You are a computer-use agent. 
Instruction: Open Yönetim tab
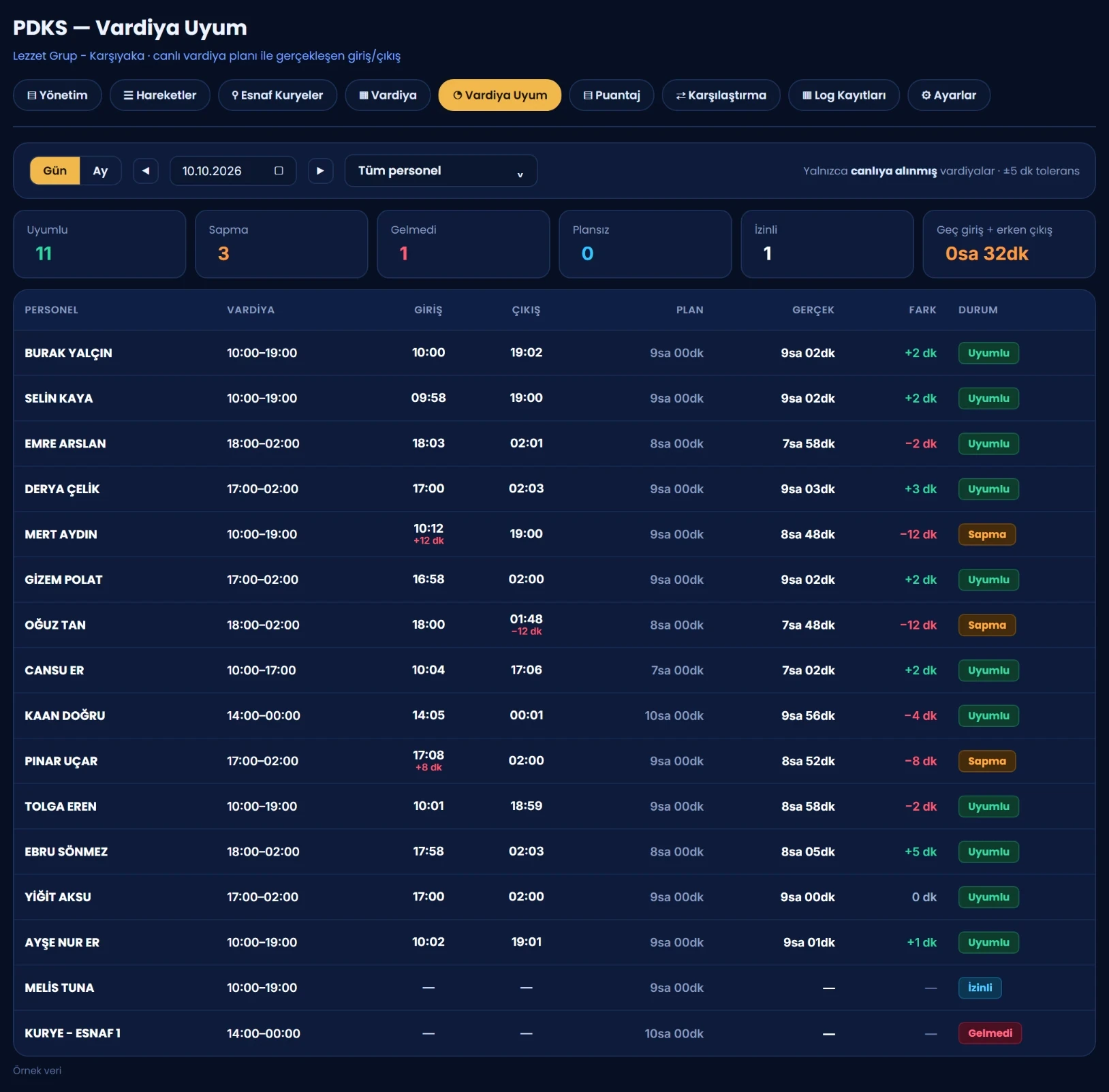point(57,95)
